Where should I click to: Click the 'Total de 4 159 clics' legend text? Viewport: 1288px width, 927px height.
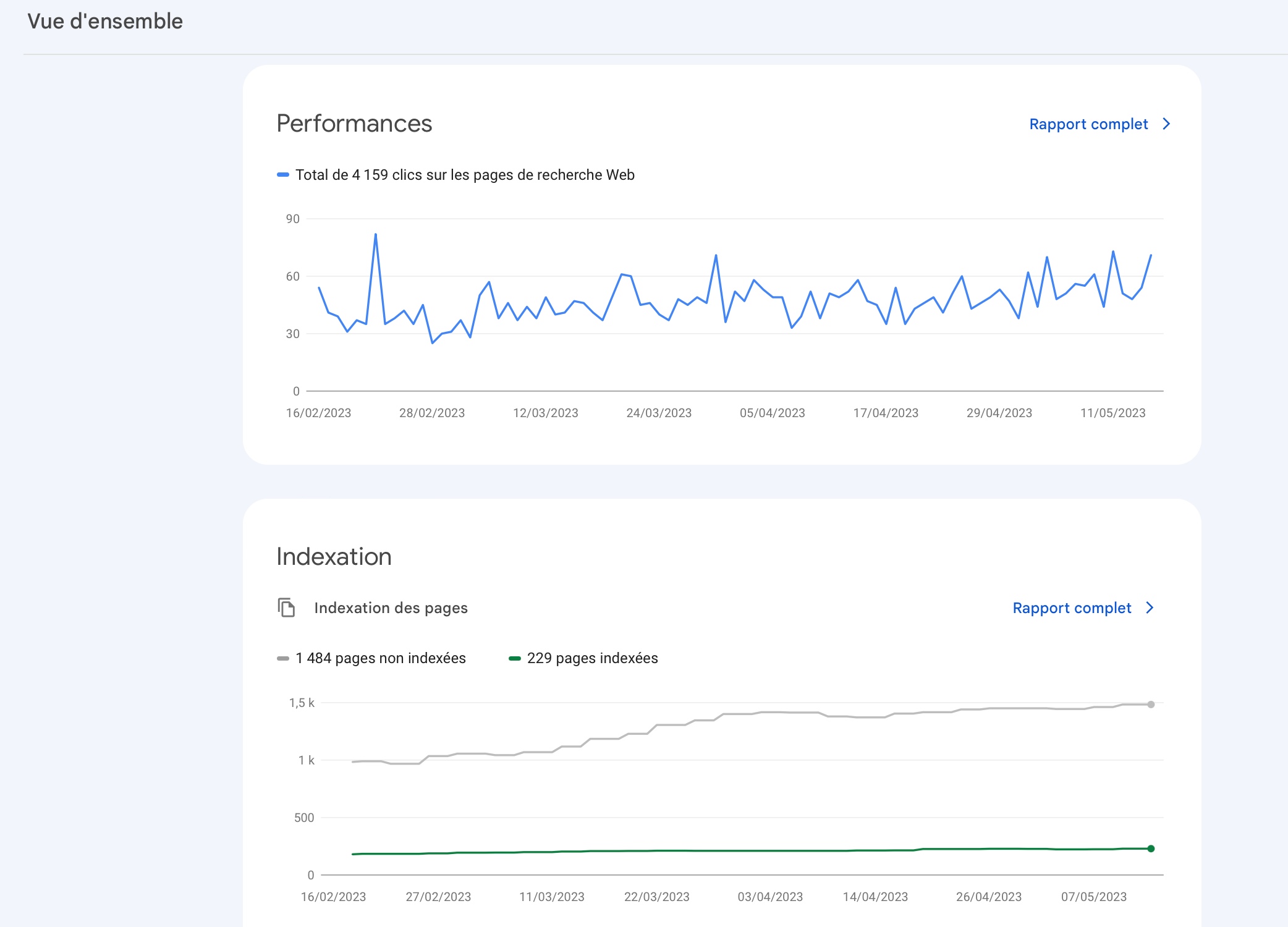465,175
